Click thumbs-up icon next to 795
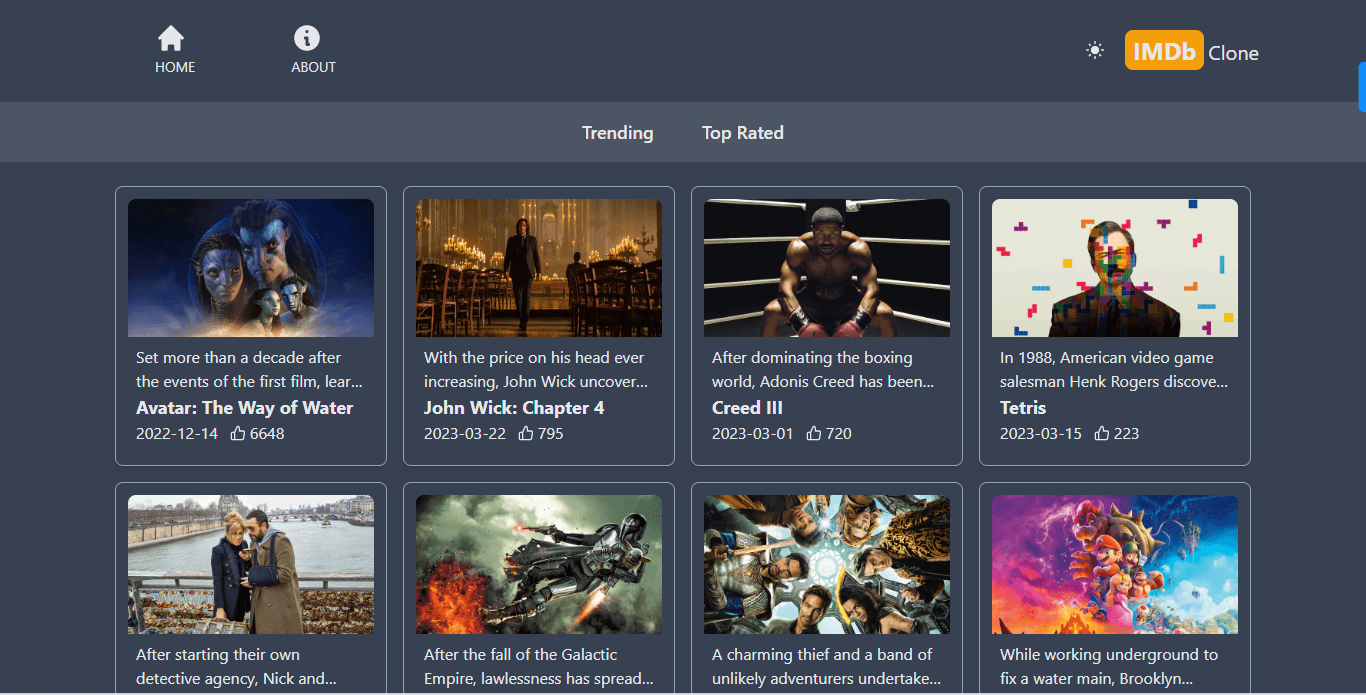 click(526, 433)
